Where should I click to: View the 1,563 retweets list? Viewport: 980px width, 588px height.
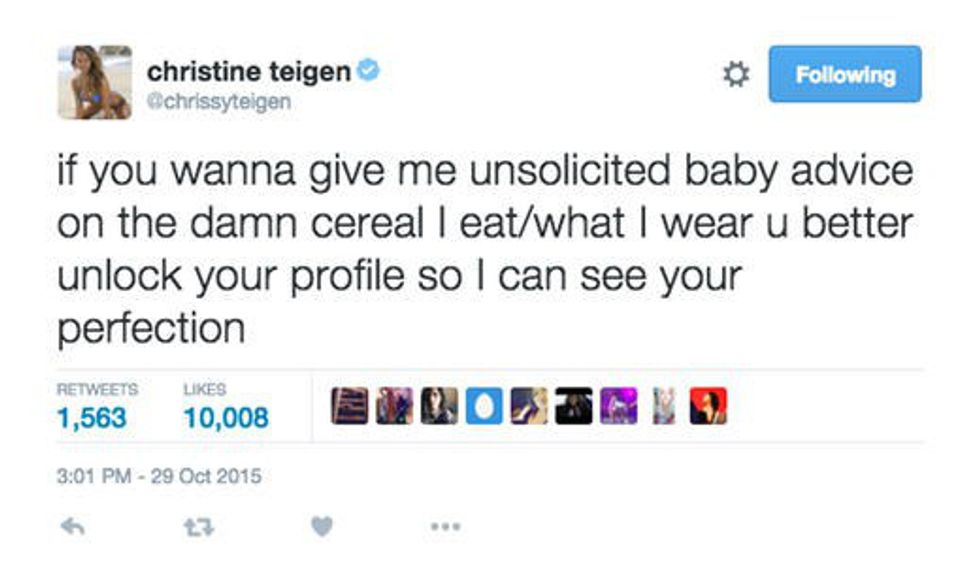[92, 417]
